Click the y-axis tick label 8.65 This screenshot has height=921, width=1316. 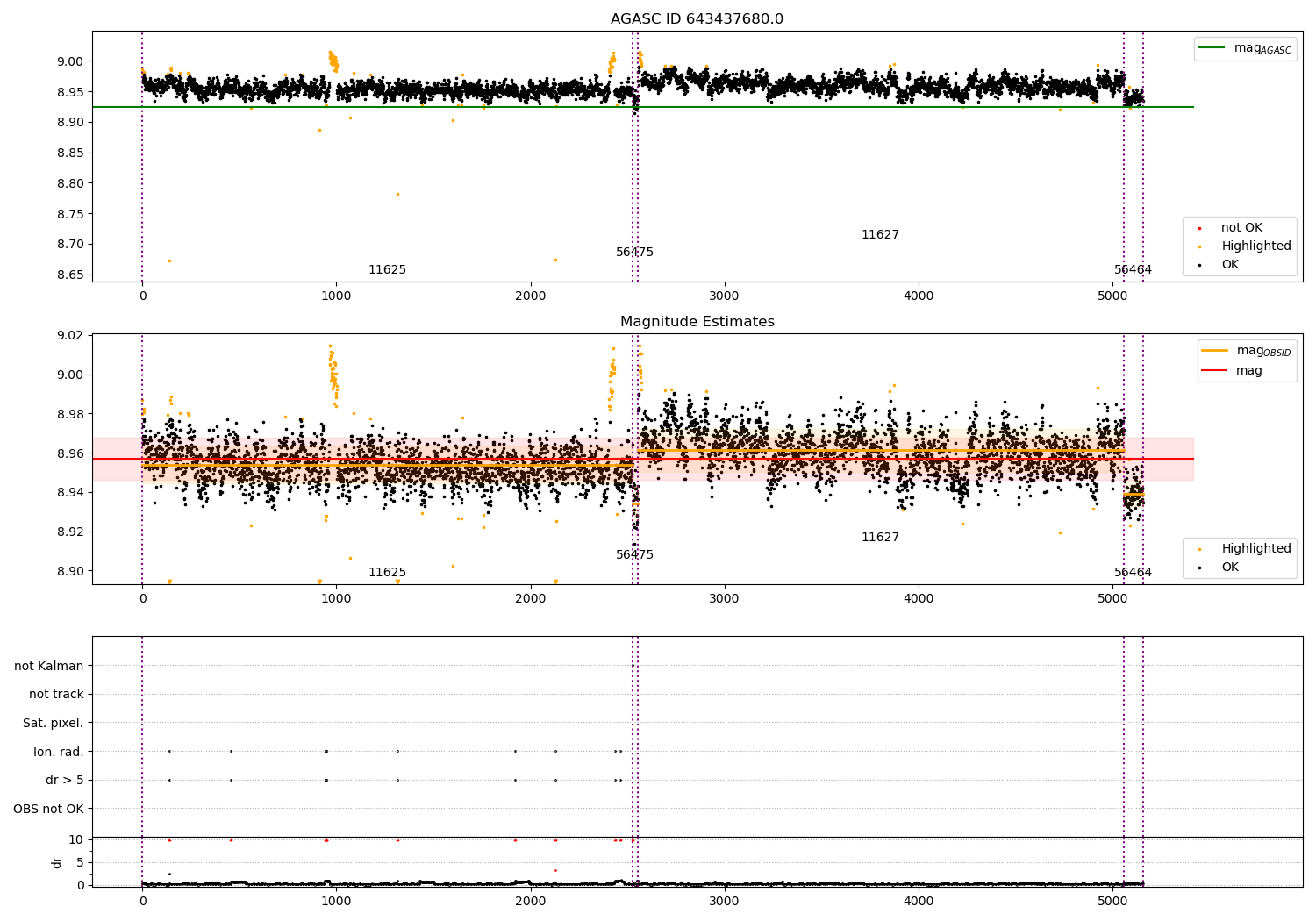pyautogui.click(x=69, y=275)
